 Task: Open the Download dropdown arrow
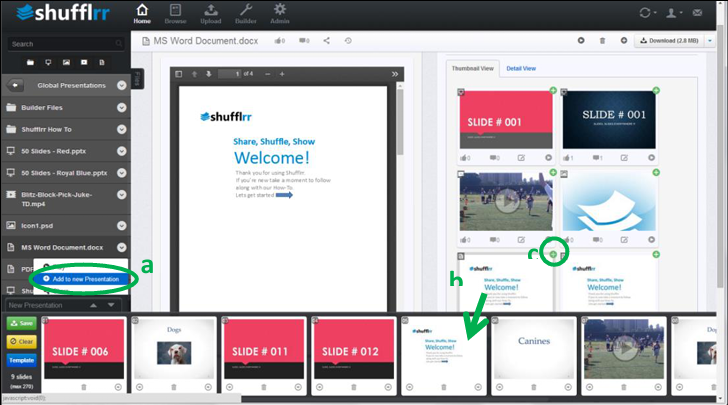pos(710,41)
